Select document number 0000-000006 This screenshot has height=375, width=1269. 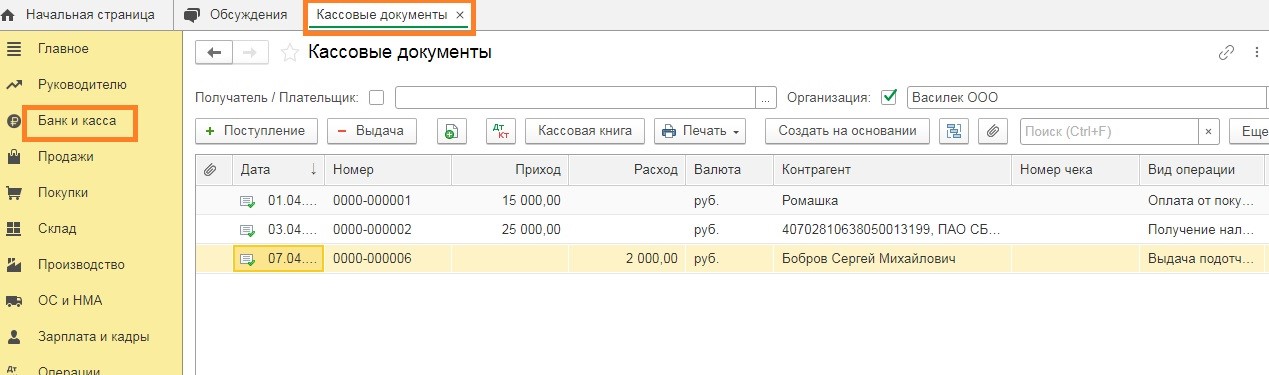click(x=372, y=259)
